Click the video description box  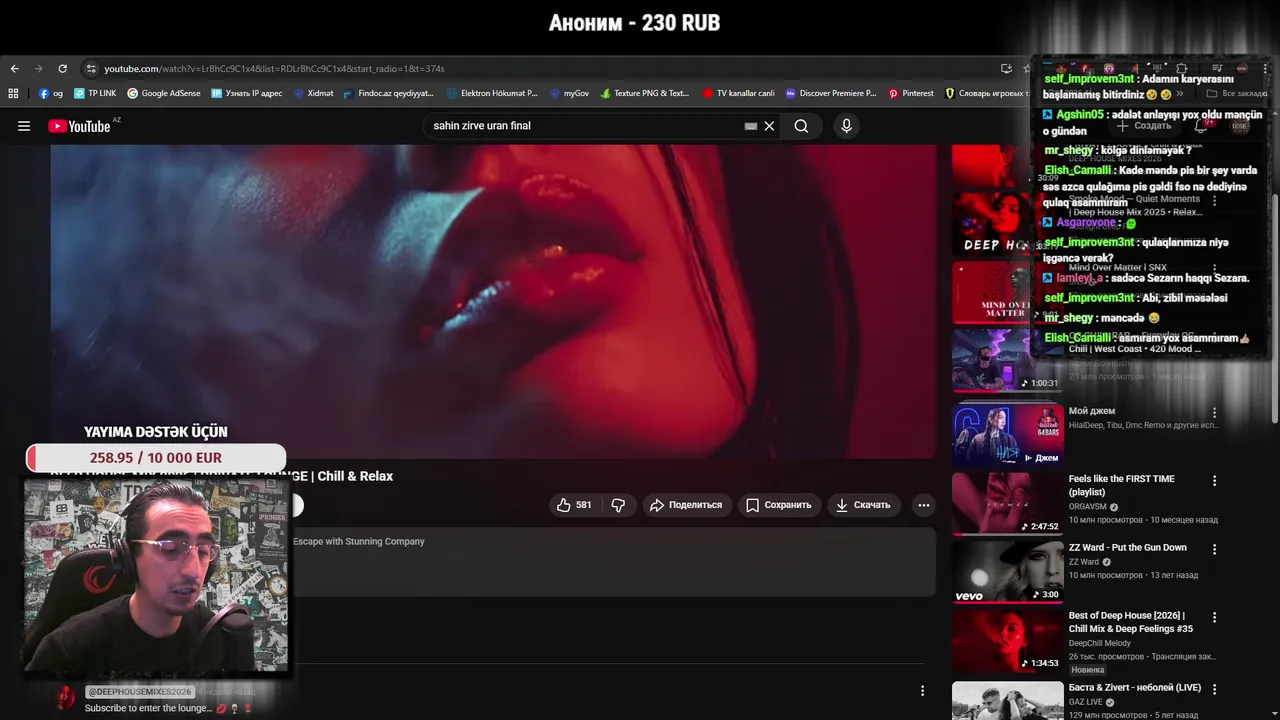point(493,561)
